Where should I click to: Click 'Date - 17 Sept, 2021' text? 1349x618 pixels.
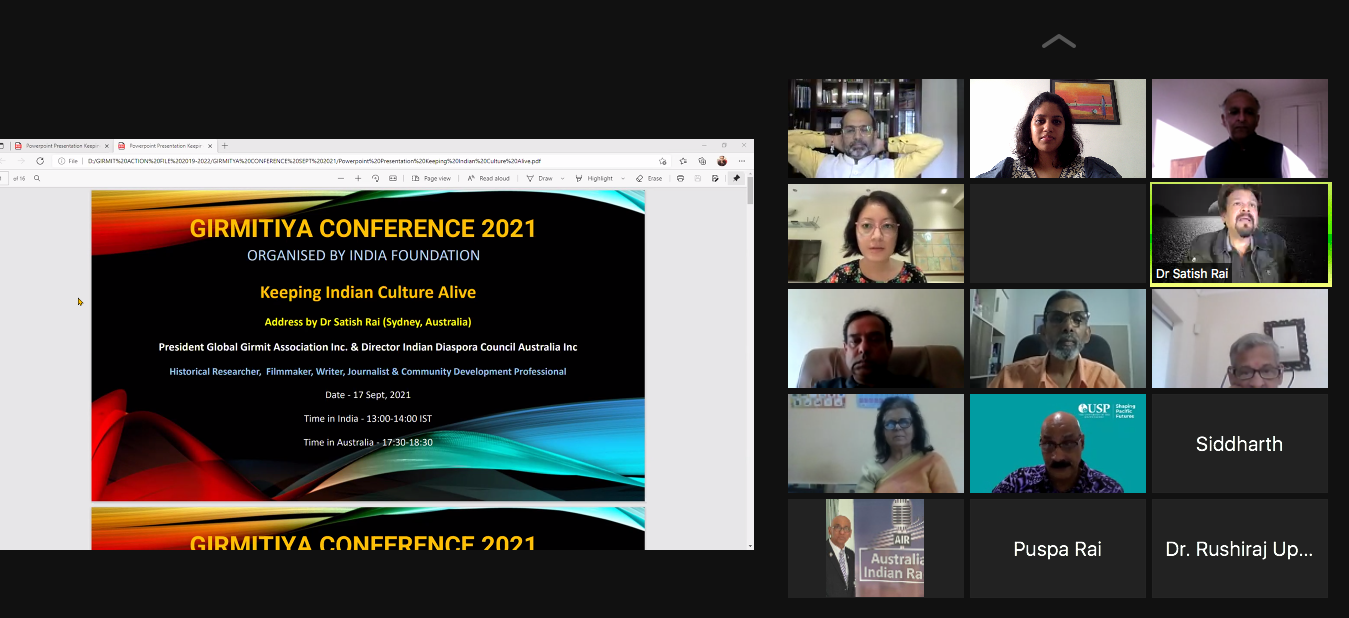click(x=368, y=395)
